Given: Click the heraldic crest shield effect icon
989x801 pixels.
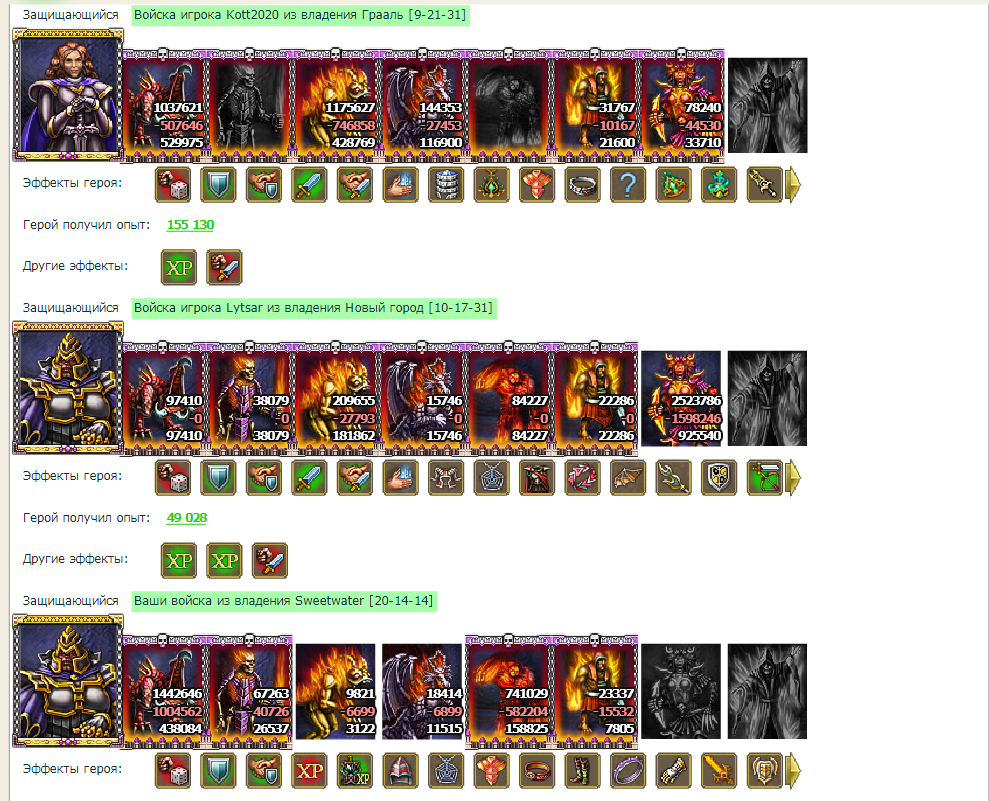Looking at the screenshot, I should [718, 477].
